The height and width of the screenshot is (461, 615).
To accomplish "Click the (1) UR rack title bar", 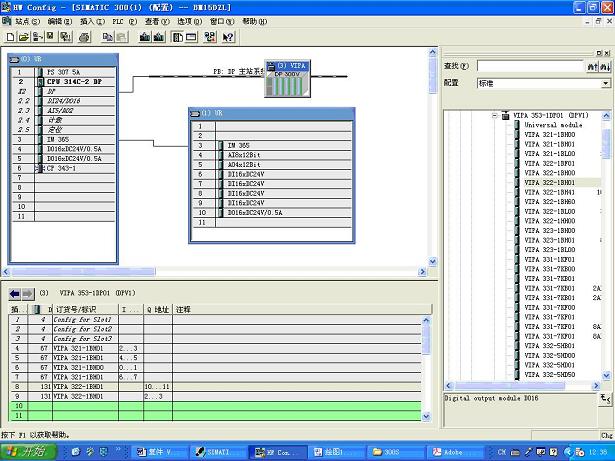I will (x=272, y=113).
